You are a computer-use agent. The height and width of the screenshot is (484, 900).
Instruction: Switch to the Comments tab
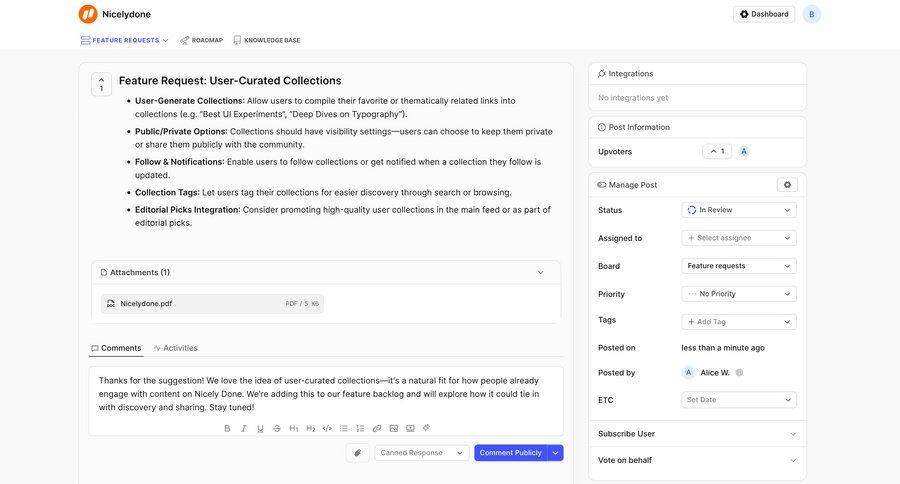(x=116, y=348)
